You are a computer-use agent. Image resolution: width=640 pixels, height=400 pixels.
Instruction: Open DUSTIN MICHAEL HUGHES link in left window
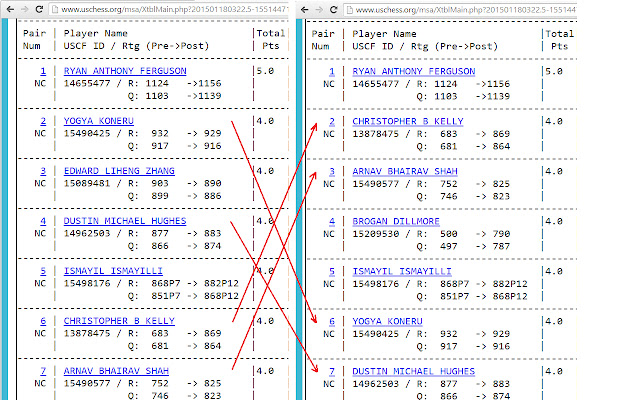point(125,221)
